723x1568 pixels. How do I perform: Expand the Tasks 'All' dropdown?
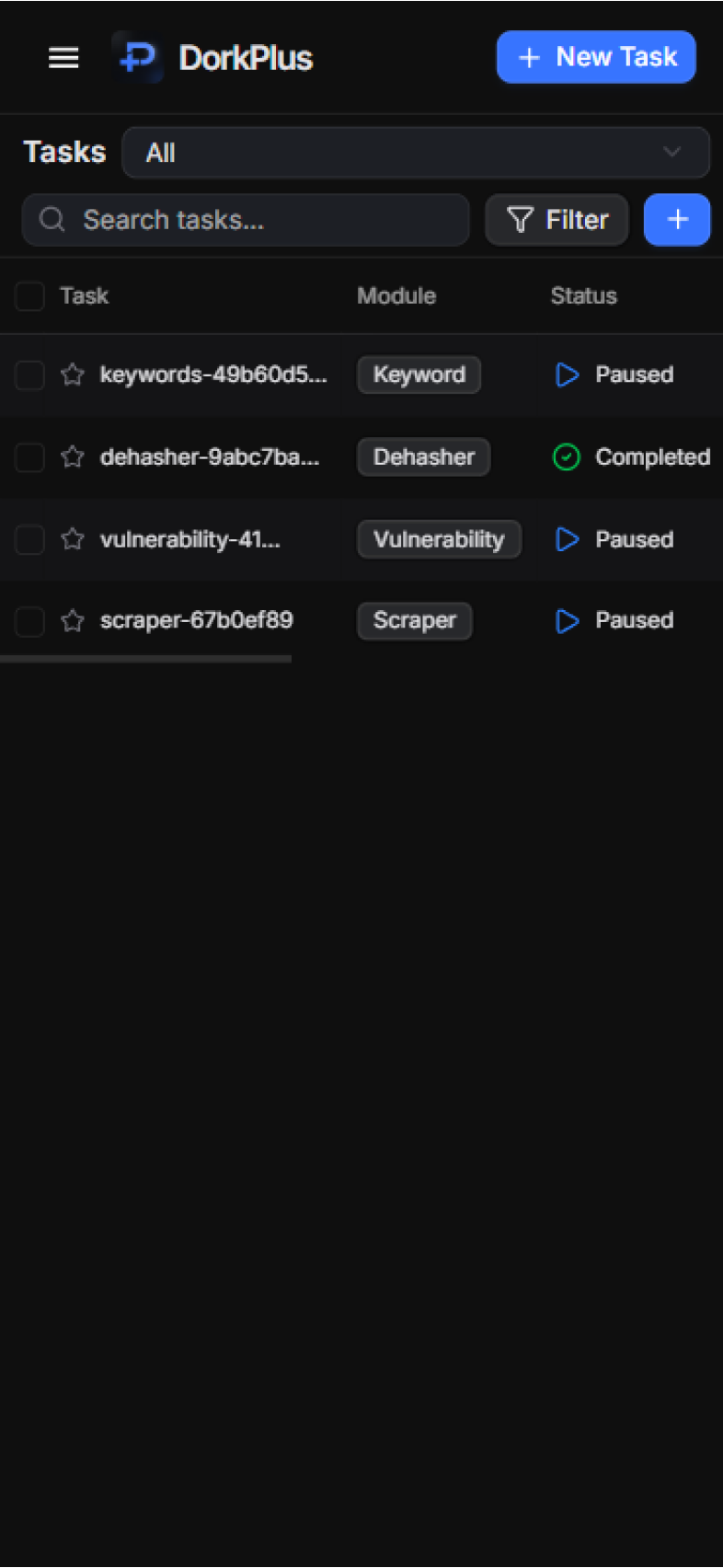[x=416, y=153]
